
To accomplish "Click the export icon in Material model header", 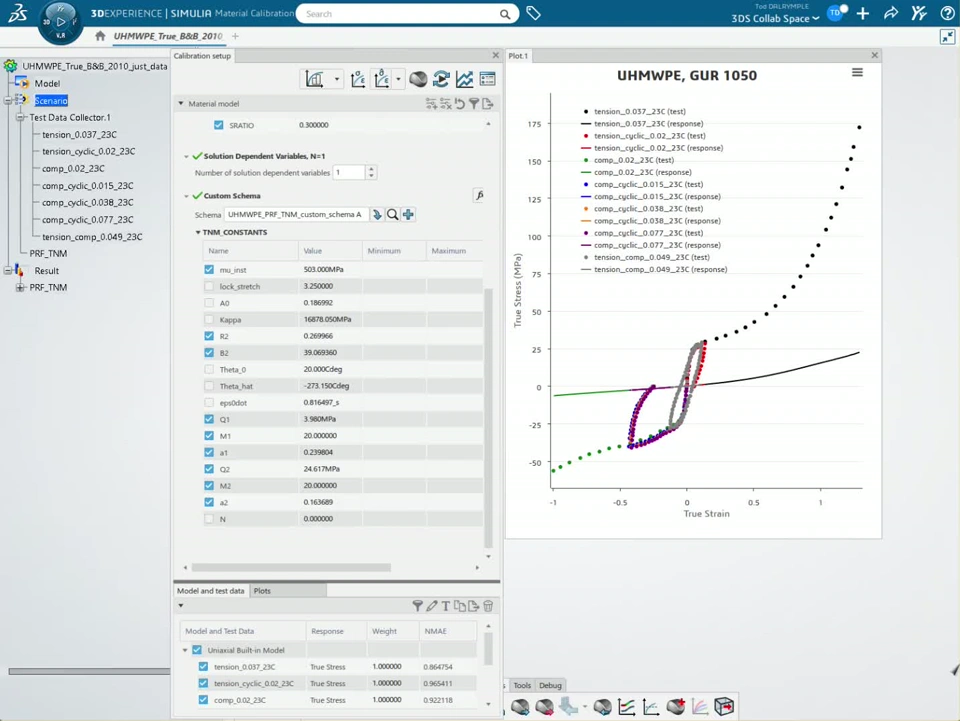I will pos(487,104).
